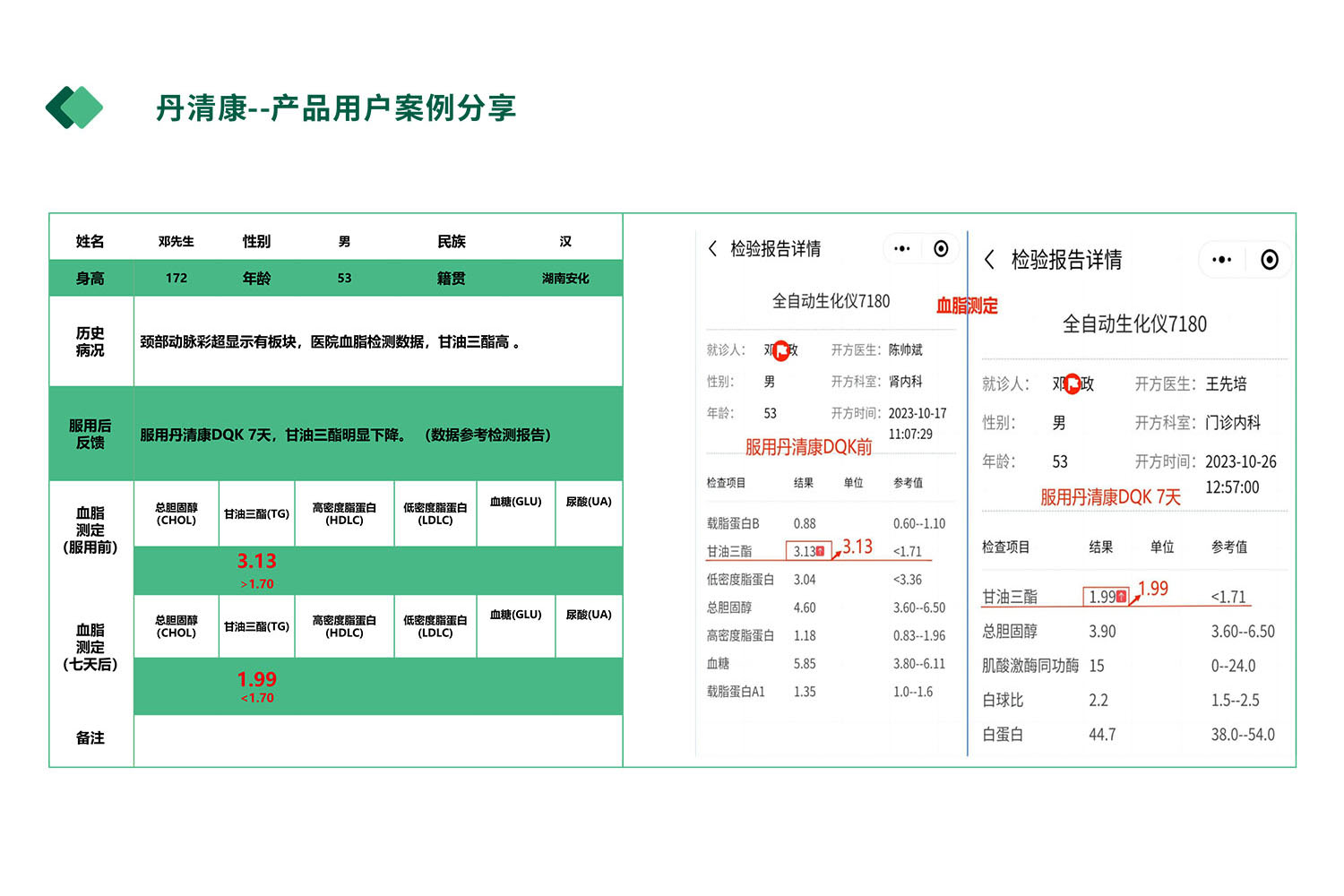Click the 总胆固醇 result 4.60
Screen dimensions: 1344x896
(x=805, y=607)
